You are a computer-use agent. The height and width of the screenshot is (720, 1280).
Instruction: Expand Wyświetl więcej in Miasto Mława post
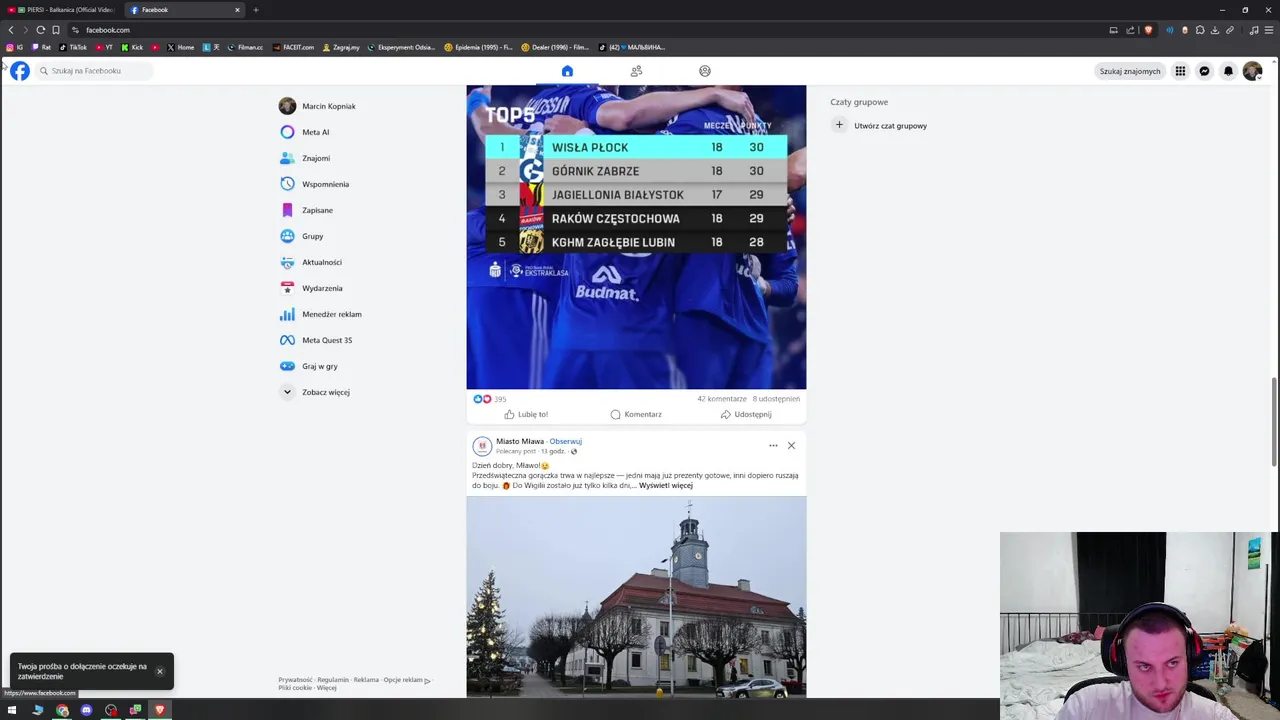click(x=666, y=485)
